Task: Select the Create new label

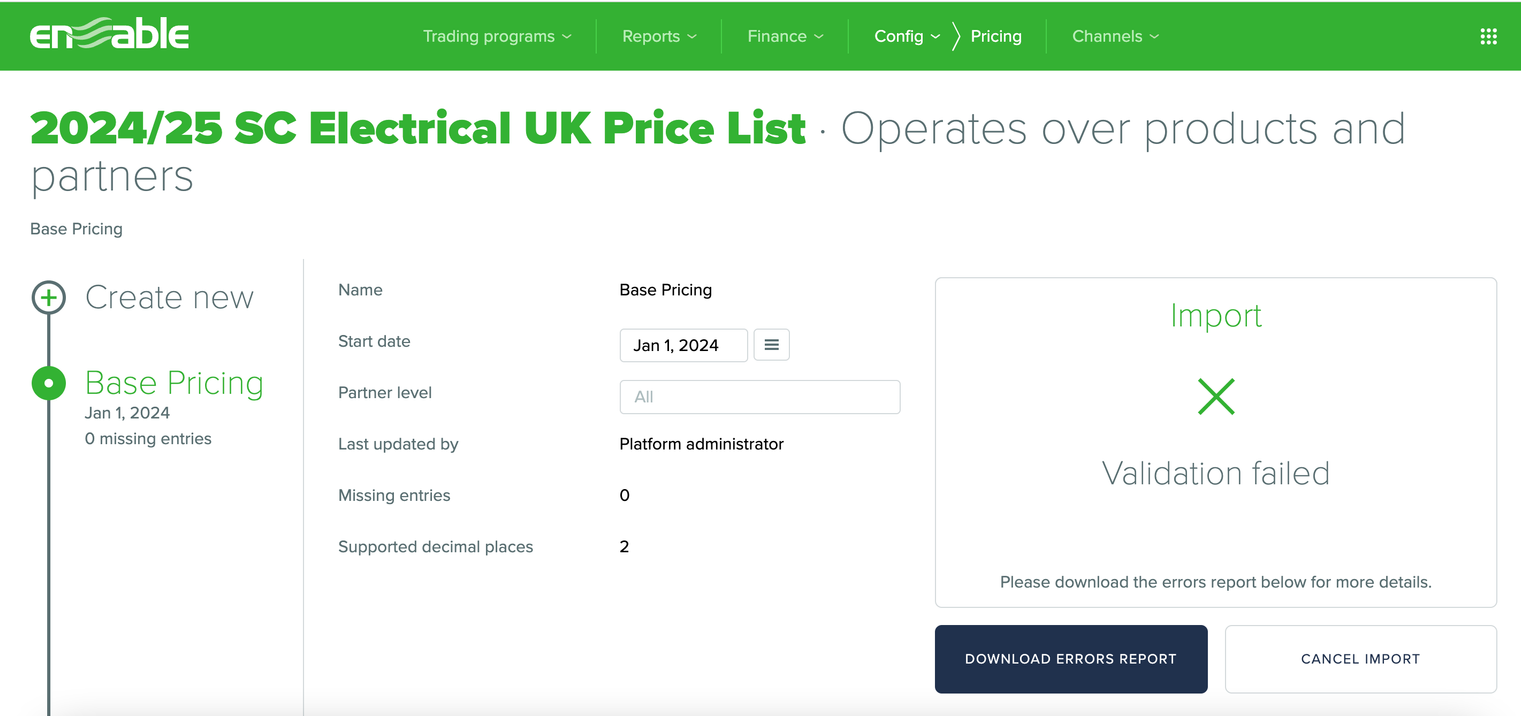Action: [169, 297]
